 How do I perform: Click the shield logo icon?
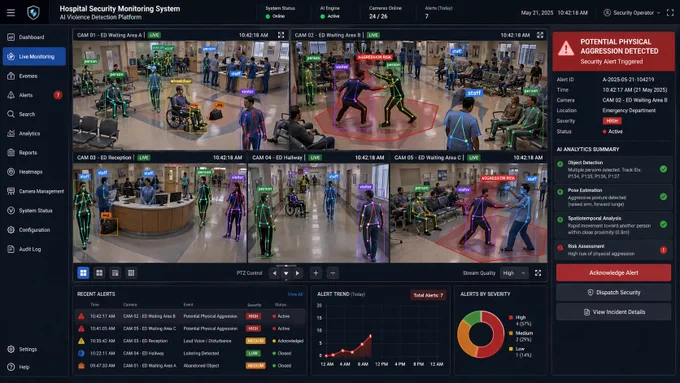click(x=33, y=13)
